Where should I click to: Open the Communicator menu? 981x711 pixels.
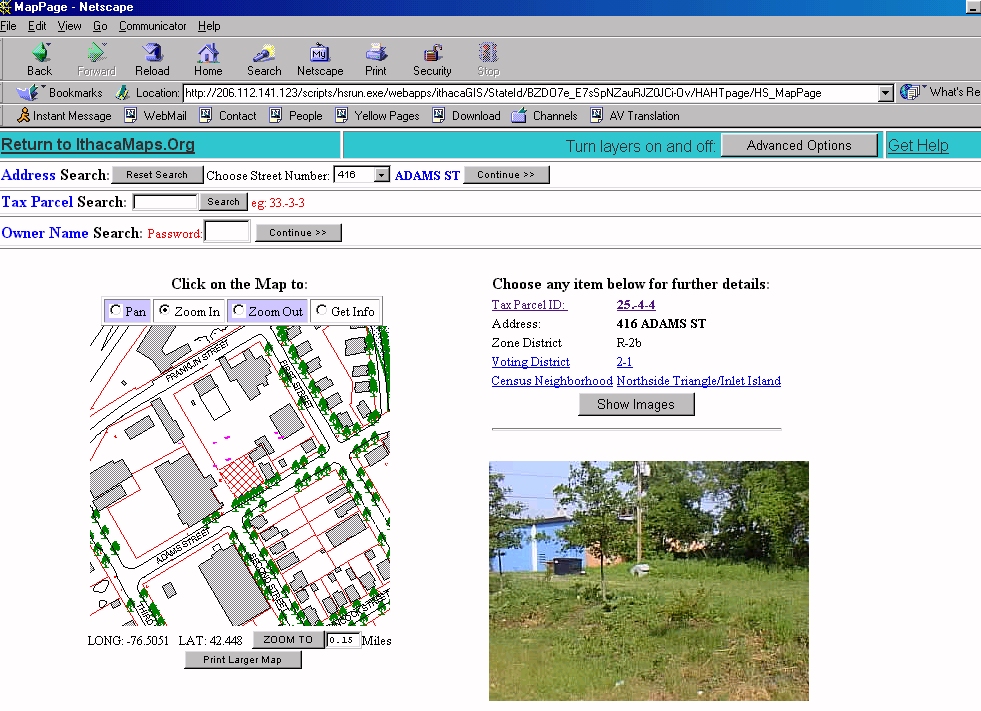(152, 26)
